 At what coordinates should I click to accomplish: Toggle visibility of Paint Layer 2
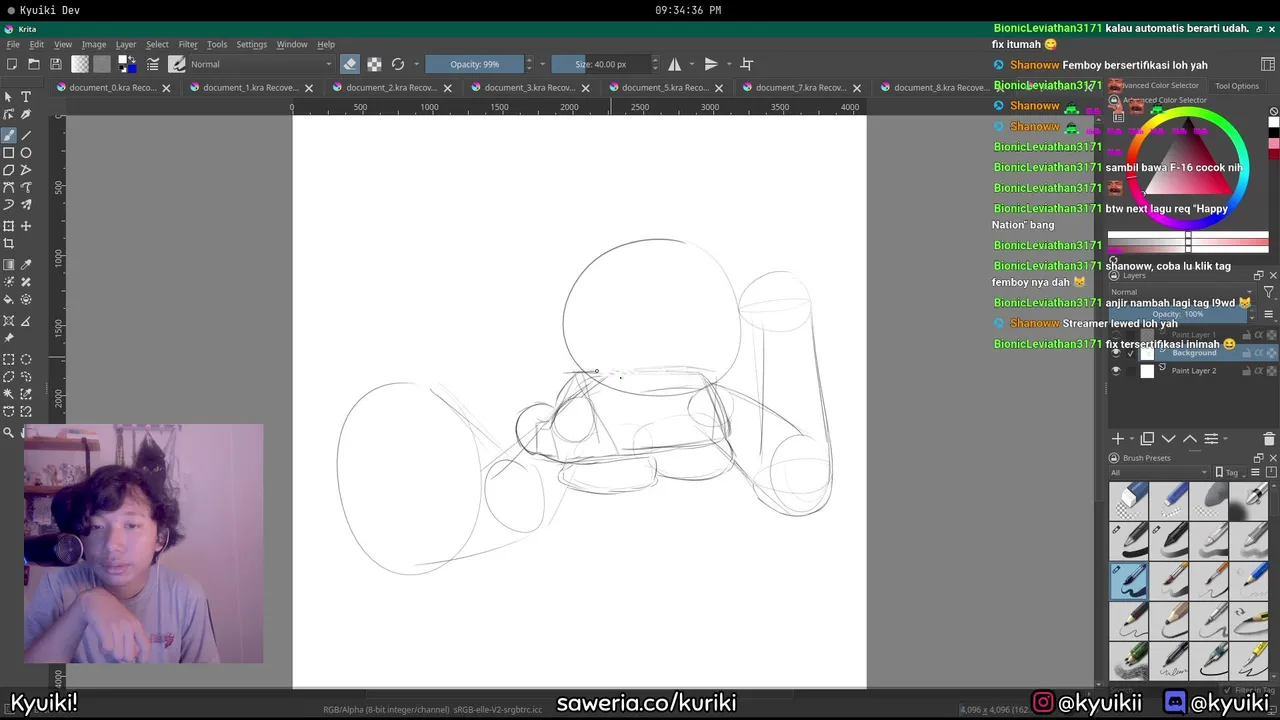tap(1116, 371)
